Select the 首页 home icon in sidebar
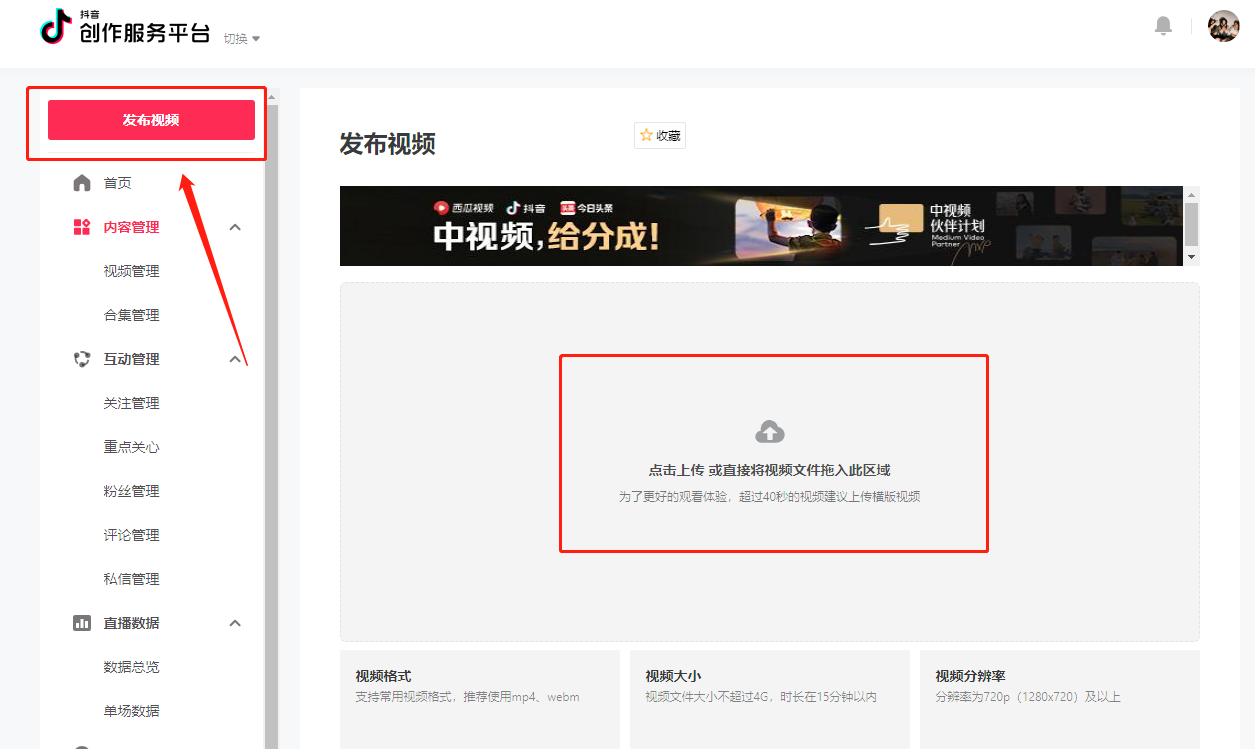This screenshot has width=1255, height=749. pos(83,182)
